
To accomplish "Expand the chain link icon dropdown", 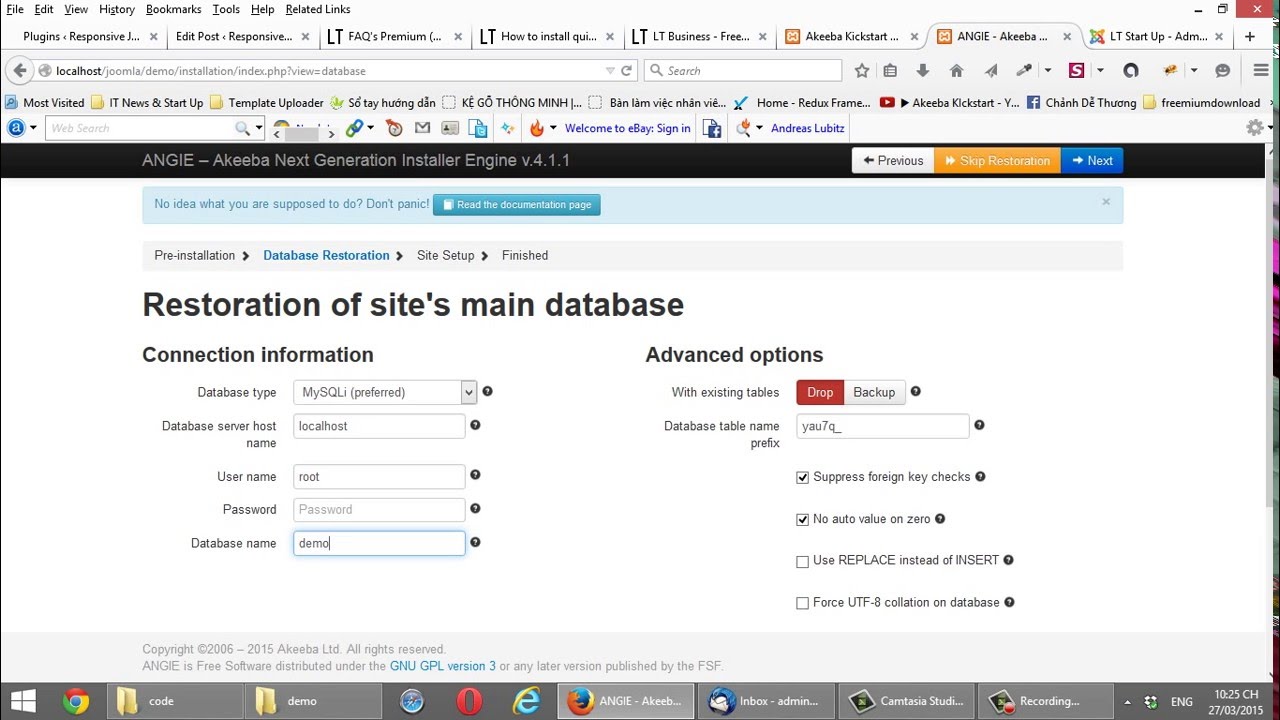I will 371,128.
